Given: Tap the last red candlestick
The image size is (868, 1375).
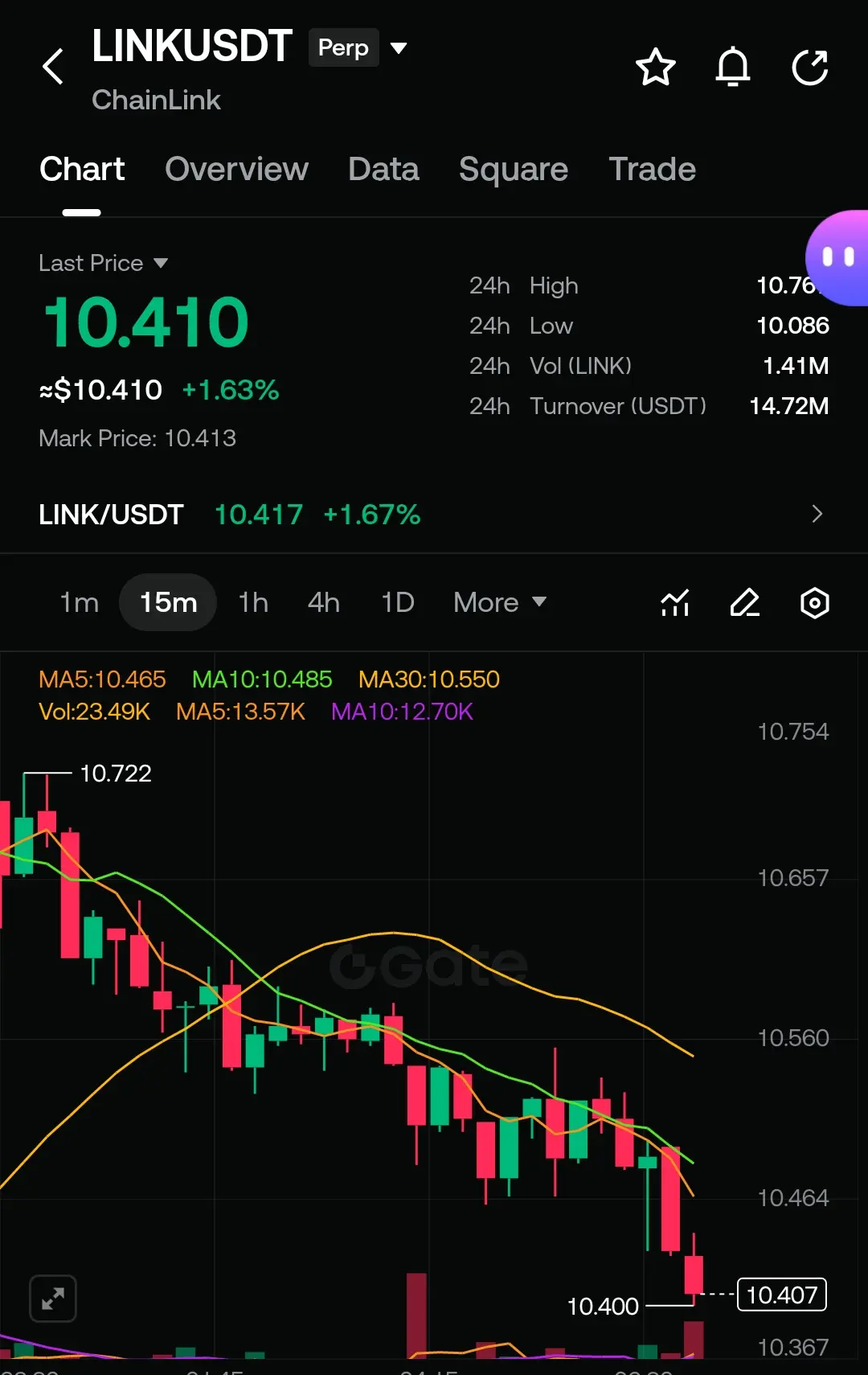Looking at the screenshot, I should tap(694, 1274).
